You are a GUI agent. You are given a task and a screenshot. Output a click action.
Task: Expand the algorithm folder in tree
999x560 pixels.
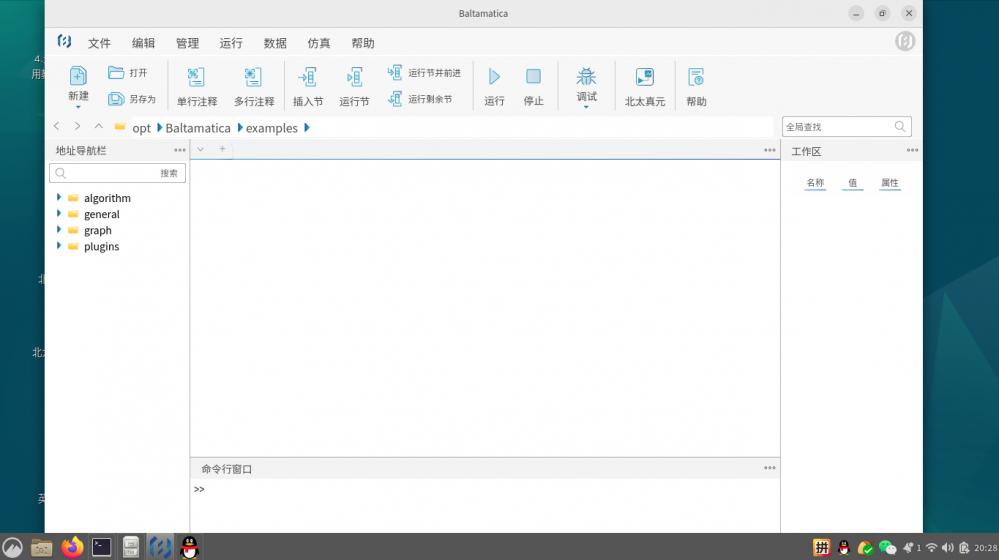click(x=59, y=198)
